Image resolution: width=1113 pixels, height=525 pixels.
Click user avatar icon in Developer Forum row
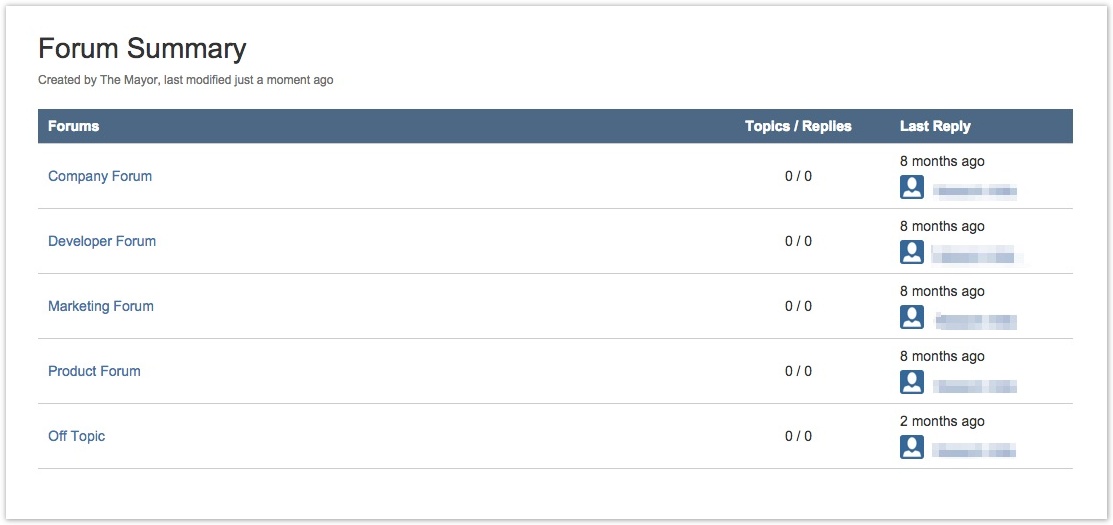[x=911, y=253]
